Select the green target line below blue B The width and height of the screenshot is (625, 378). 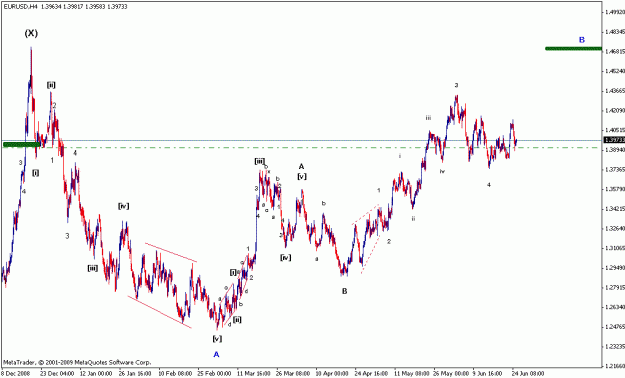point(573,49)
